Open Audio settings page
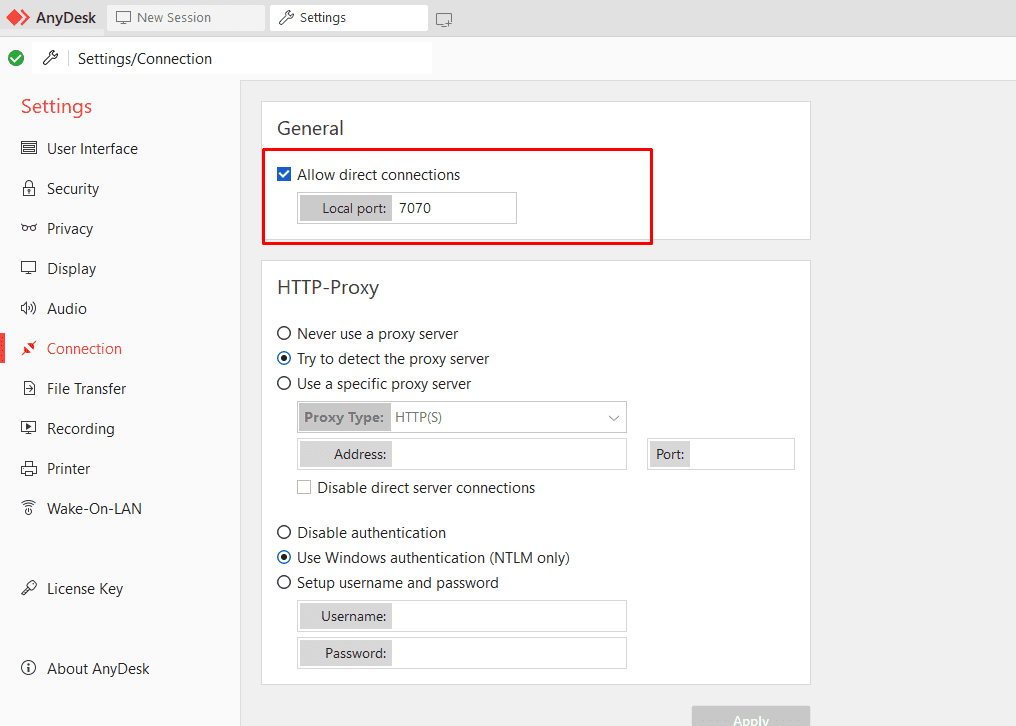 [x=67, y=309]
